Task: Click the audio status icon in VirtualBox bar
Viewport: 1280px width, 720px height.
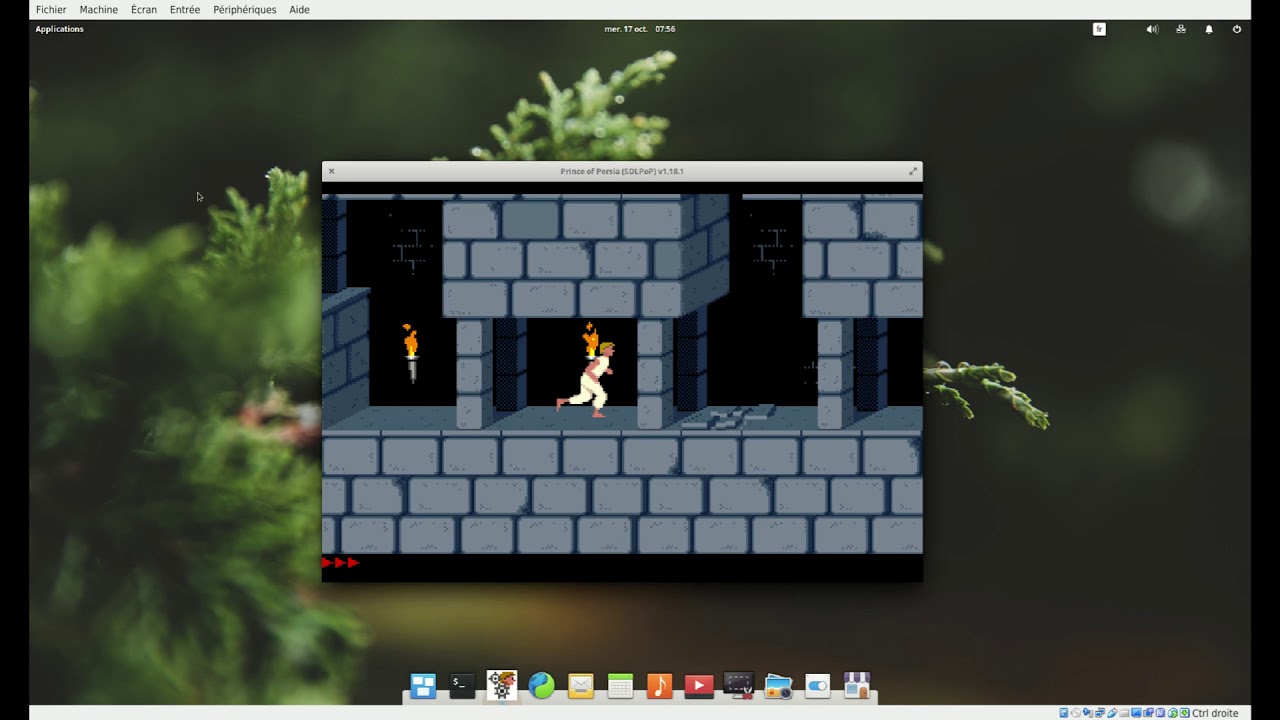Action: coord(1087,713)
